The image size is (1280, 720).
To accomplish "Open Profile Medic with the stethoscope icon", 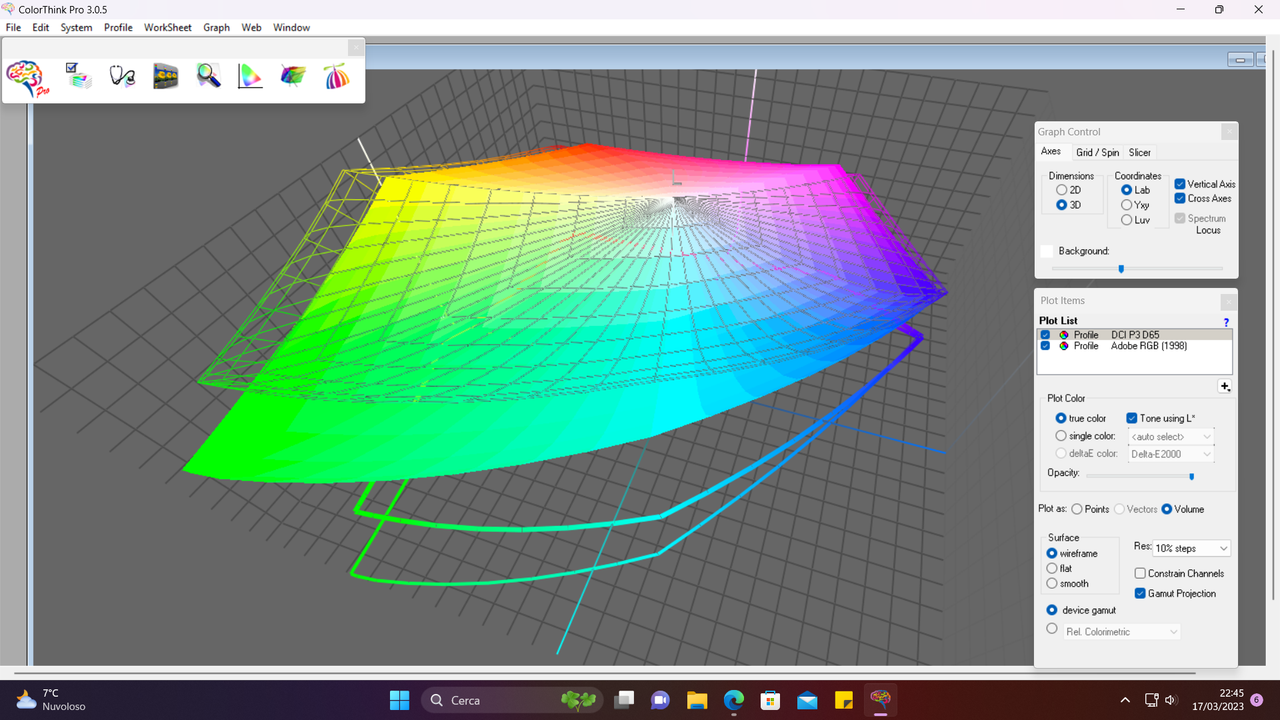I will (x=122, y=75).
